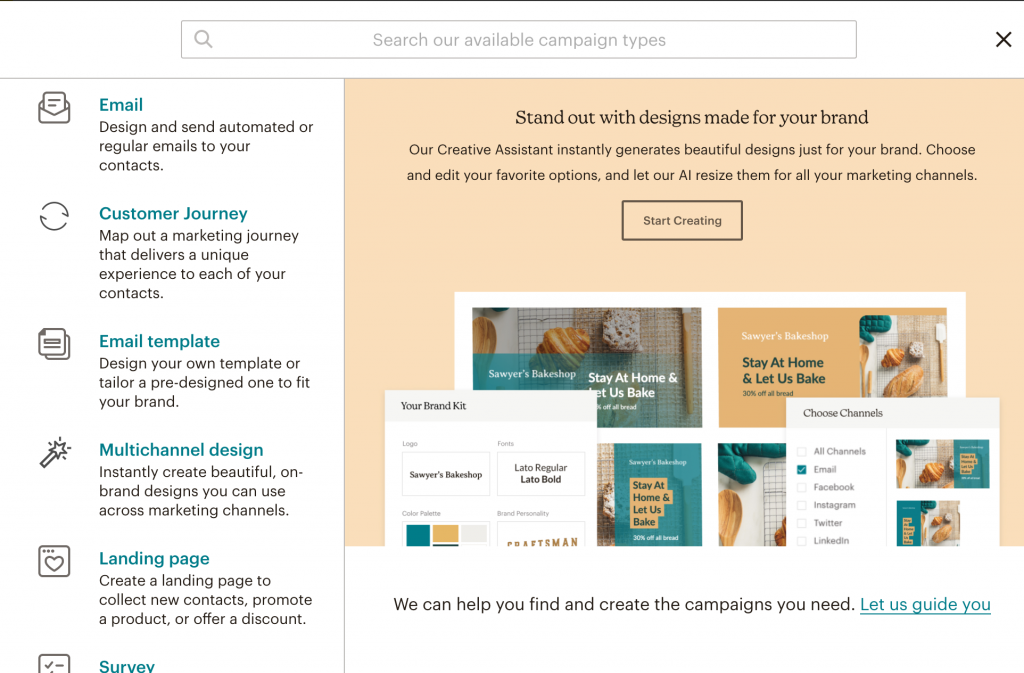Follow the Let us guide you link
The image size is (1024, 673).
pyautogui.click(x=925, y=604)
